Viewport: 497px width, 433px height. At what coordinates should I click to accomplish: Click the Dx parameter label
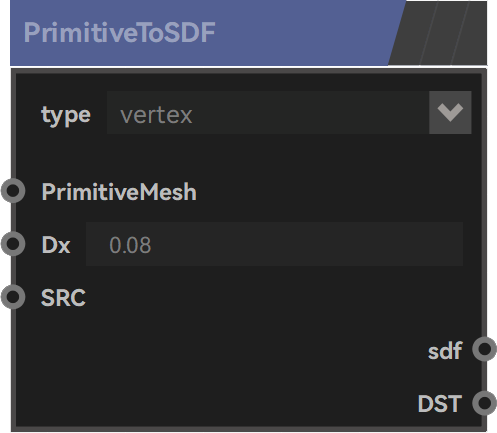(56, 245)
